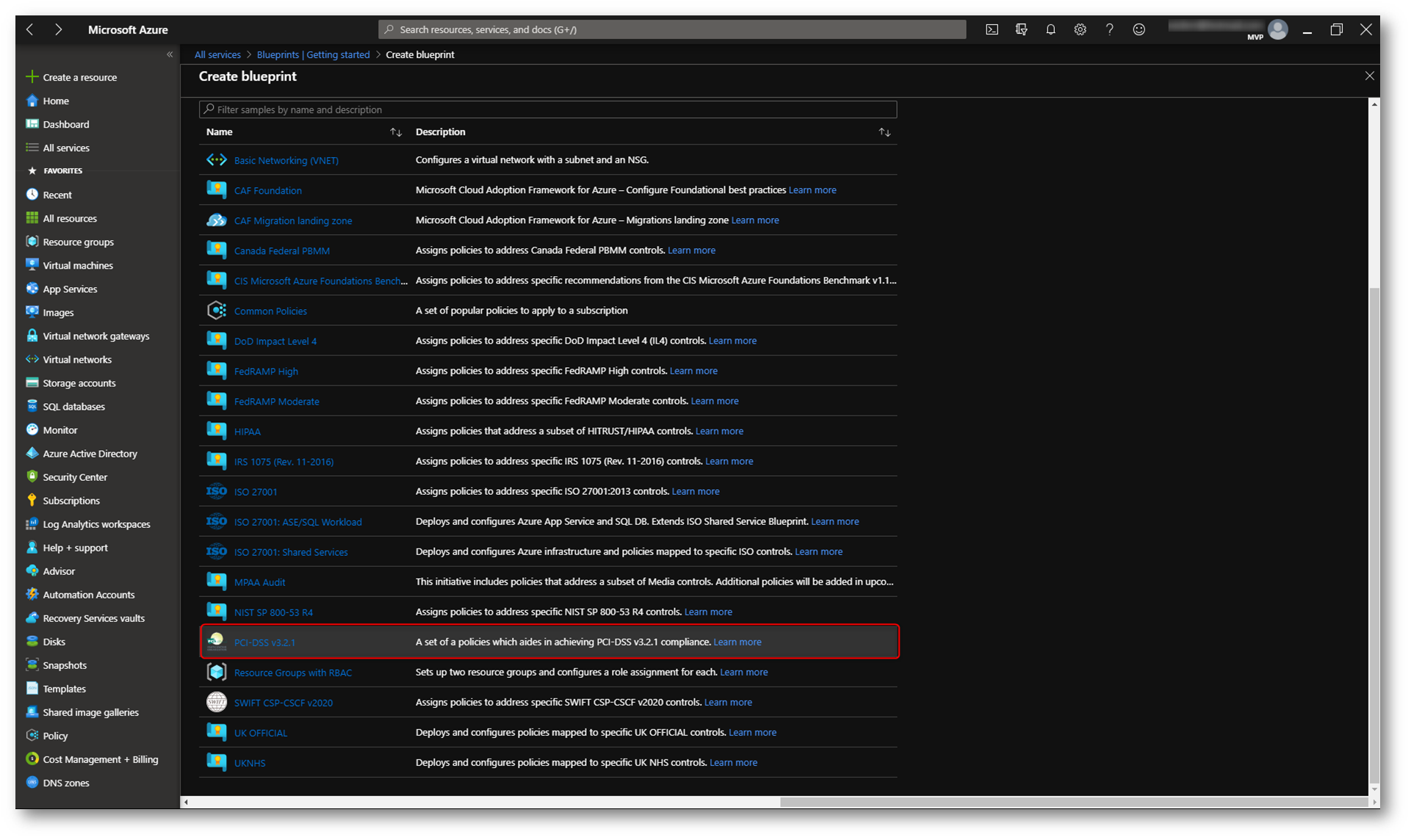Select Basic Networking (VNET) blueprint
This screenshot has height=840, width=1411.
(286, 160)
